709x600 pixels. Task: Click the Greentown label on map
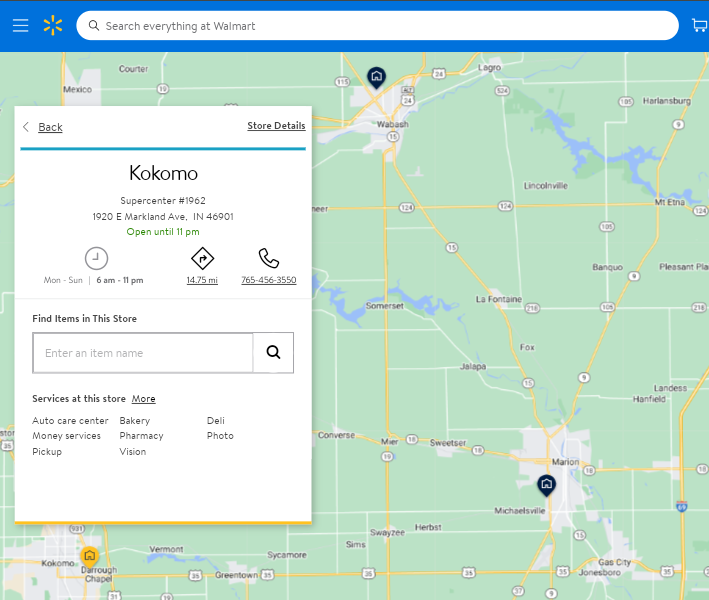(236, 575)
